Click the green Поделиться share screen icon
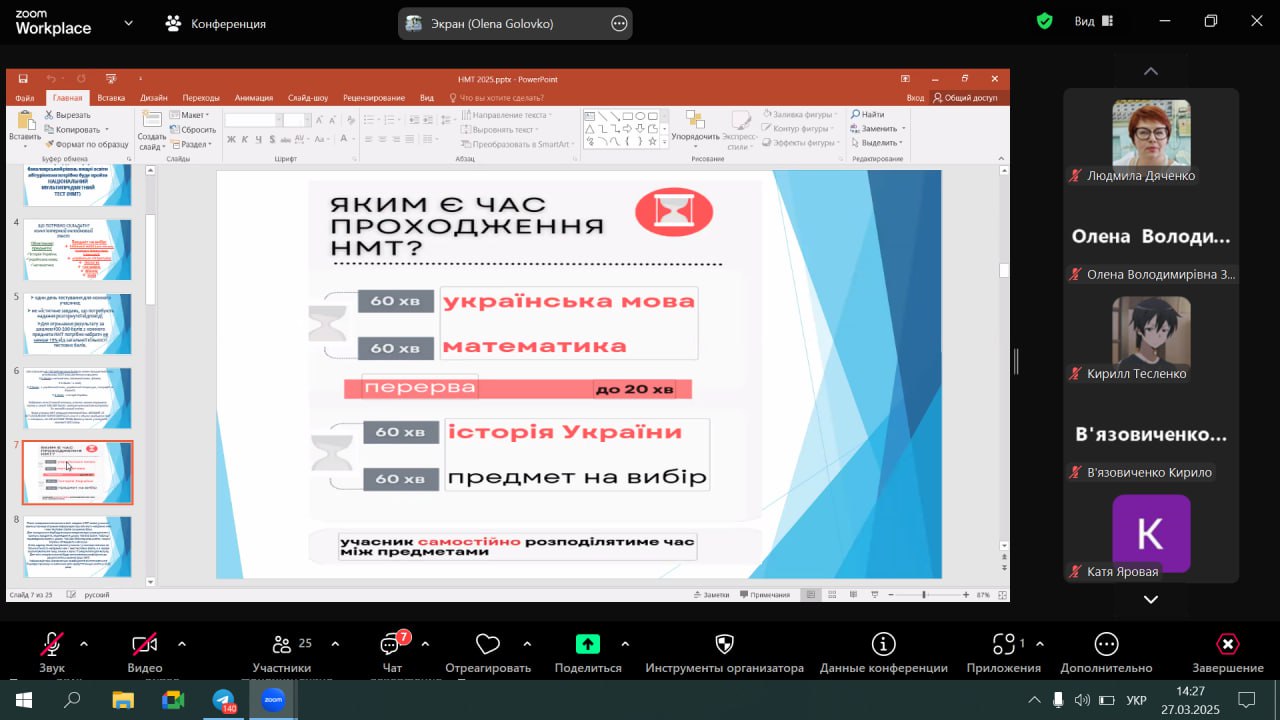Screen dimensions: 1280x720 click(x=587, y=645)
